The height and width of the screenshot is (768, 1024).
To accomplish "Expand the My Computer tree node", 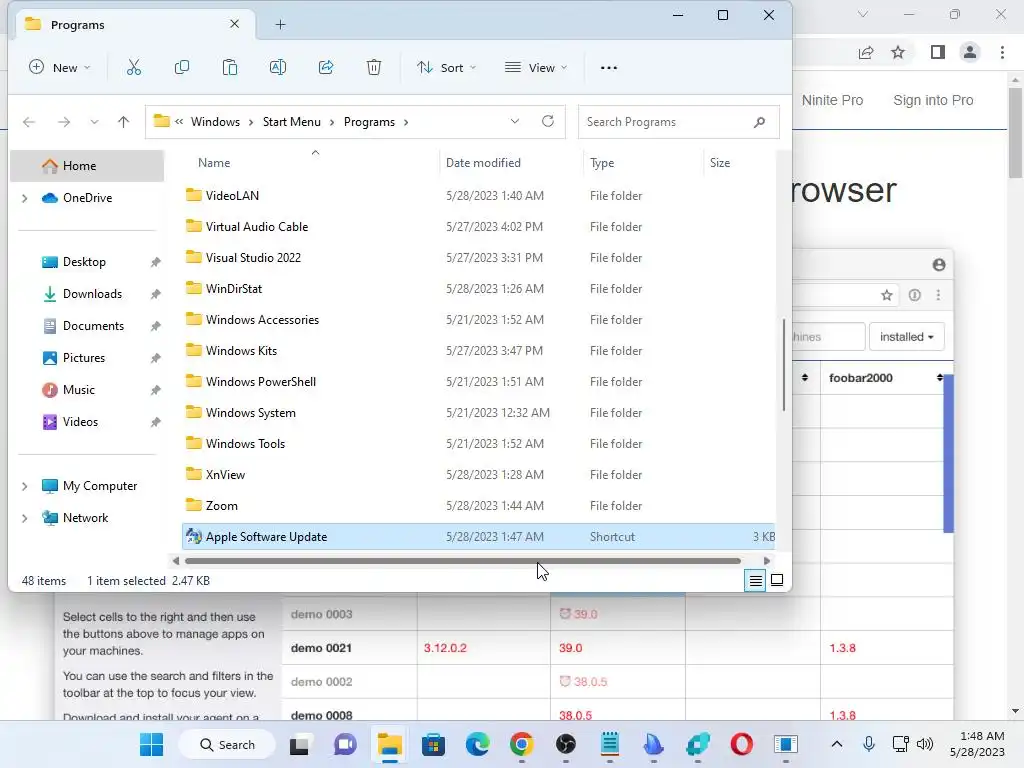I will coord(25,486).
